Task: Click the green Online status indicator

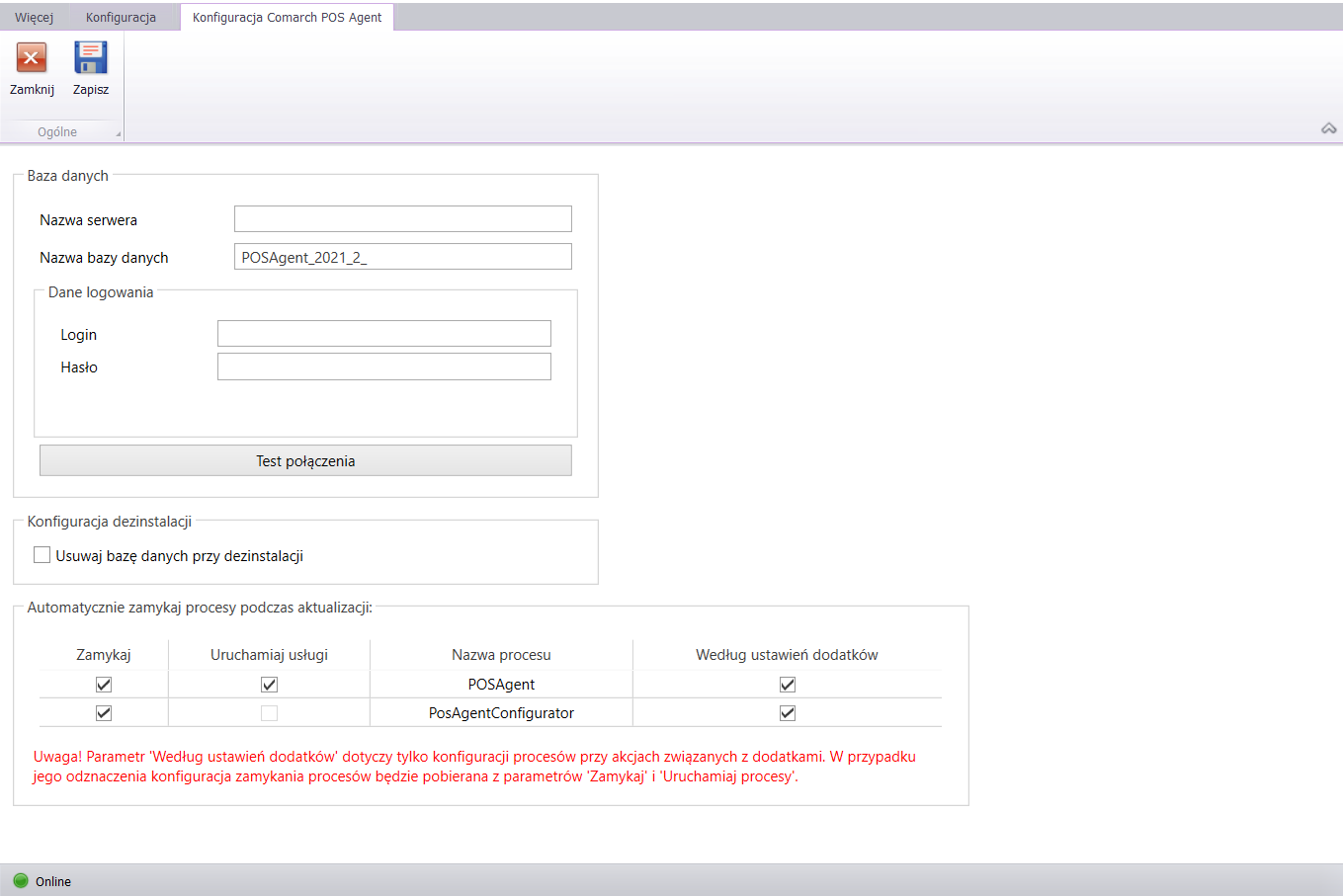Action: pos(21,880)
